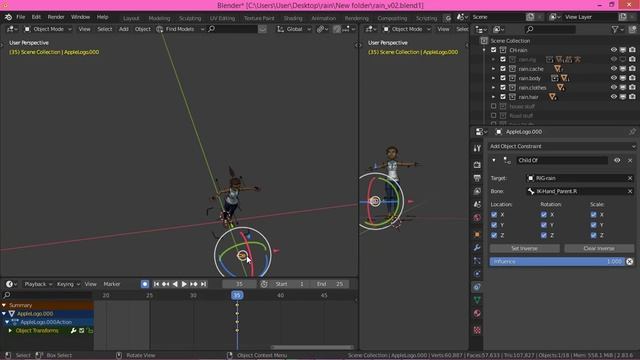Click the Set Inverse button
Screen dimensions: 640x360
(524, 249)
